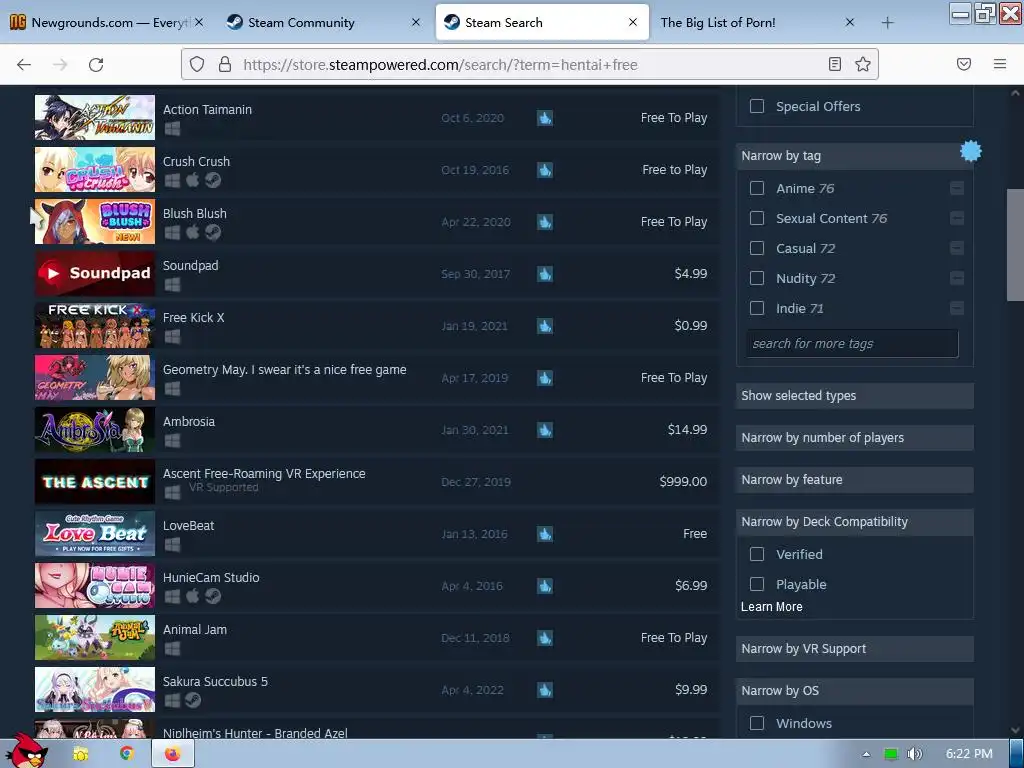Click the SteamOS icon under HunieCam Studio
Viewport: 1024px width, 768px height.
coord(213,596)
